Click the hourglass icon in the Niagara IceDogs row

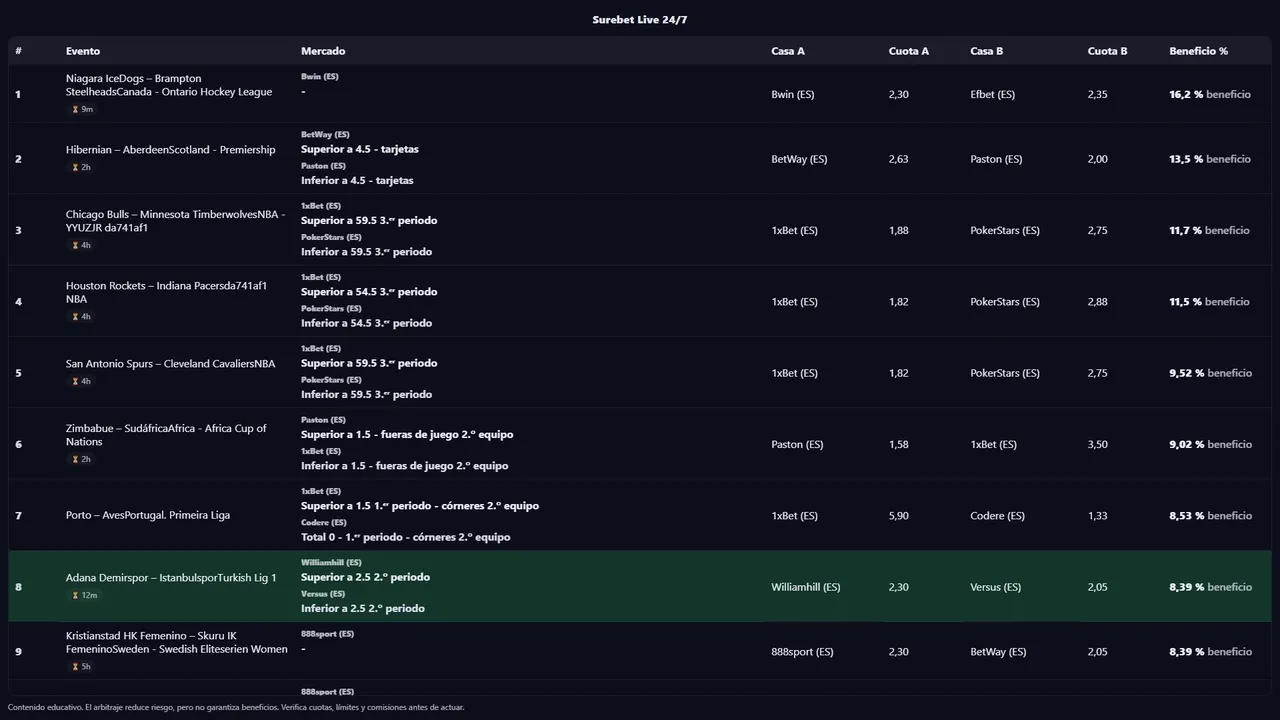[75, 110]
